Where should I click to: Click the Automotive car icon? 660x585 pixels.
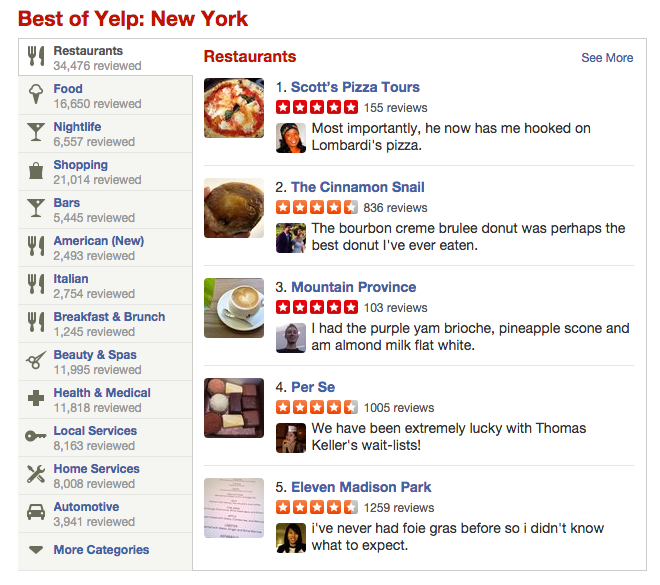(x=36, y=513)
